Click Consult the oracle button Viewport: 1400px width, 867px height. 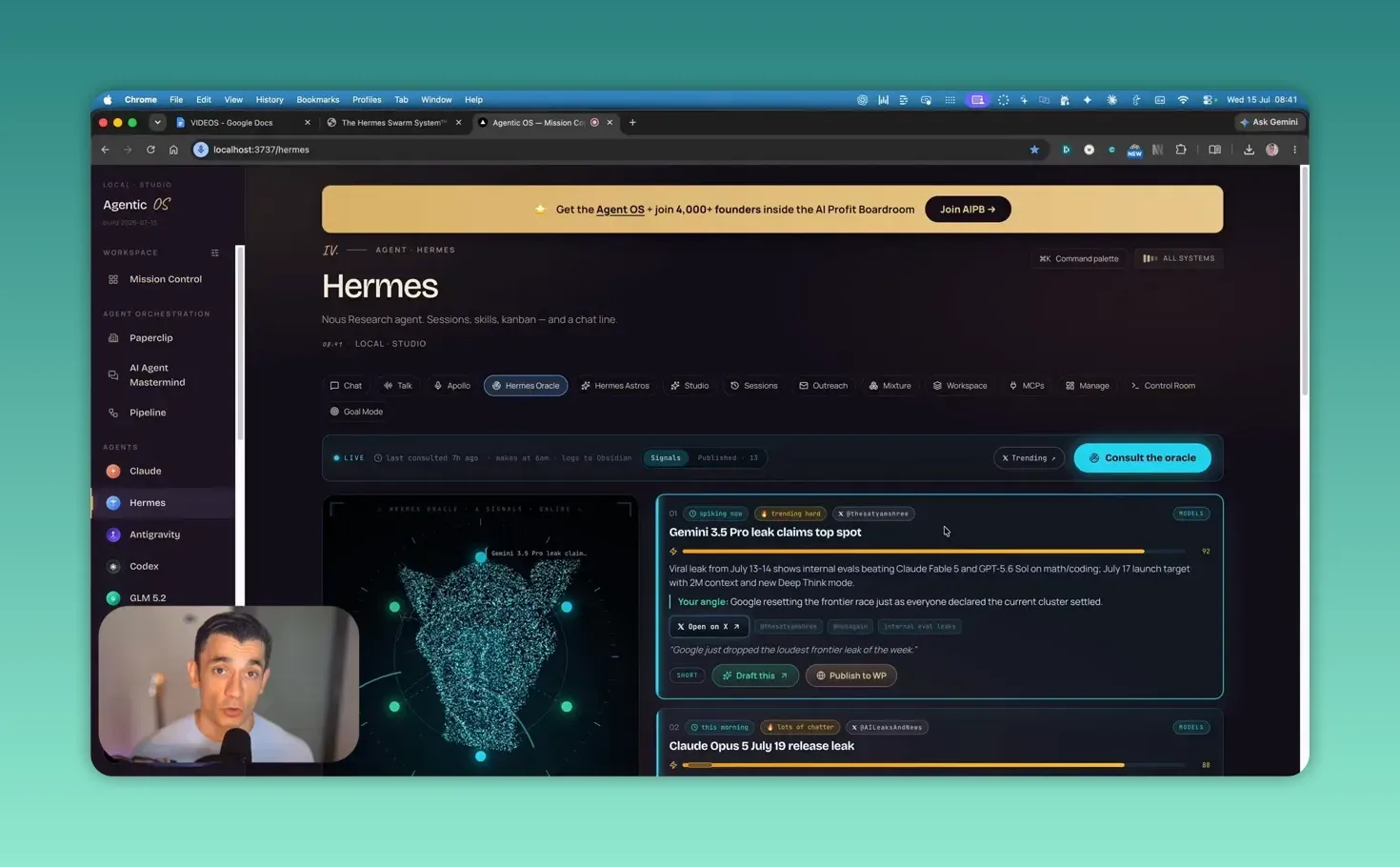tap(1142, 457)
